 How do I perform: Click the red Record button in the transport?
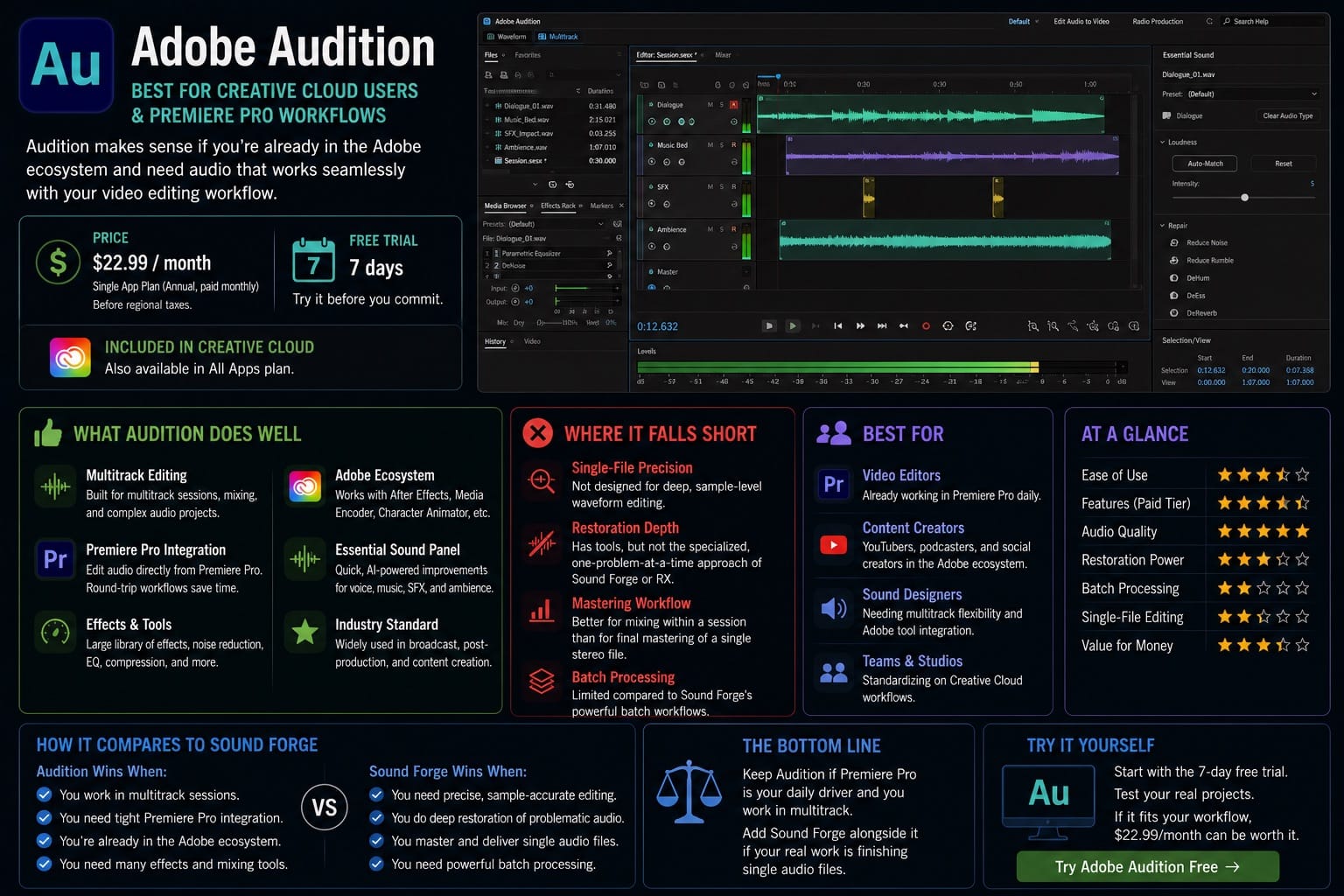click(x=926, y=325)
